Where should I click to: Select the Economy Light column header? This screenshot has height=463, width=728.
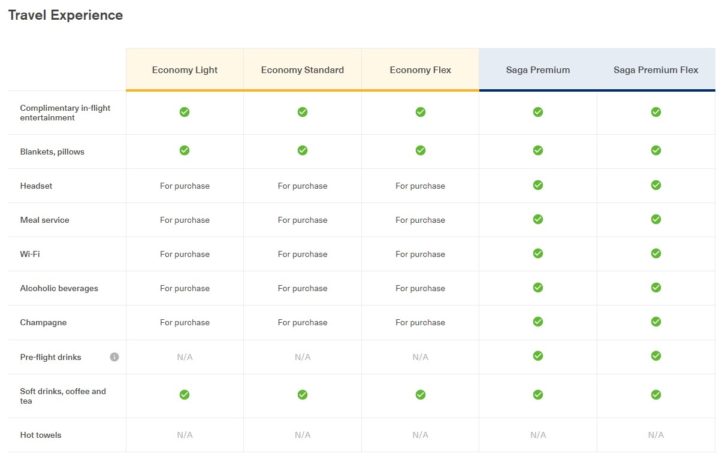coord(184,70)
